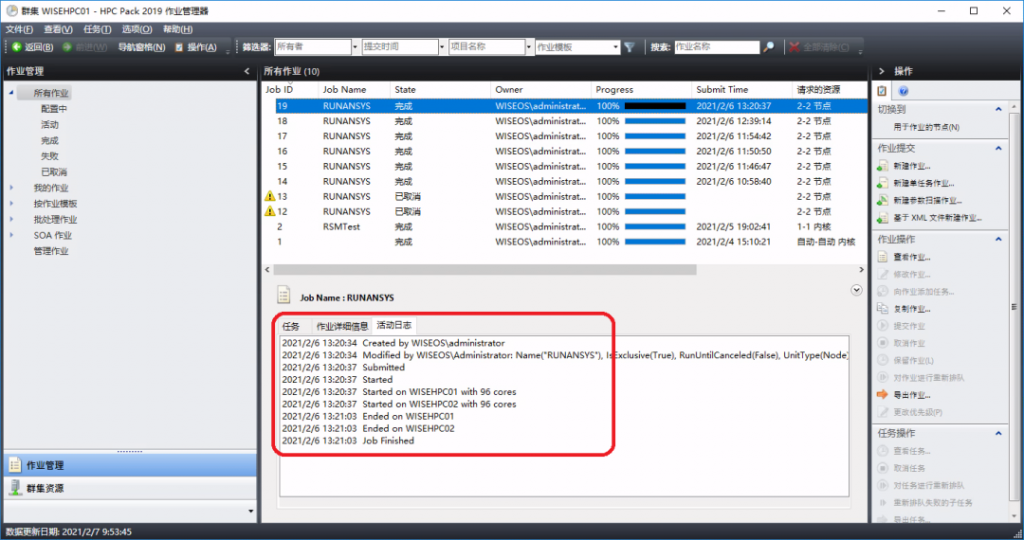This screenshot has width=1024, height=540.
Task: Click warning icon on job 13 row
Action: pyautogui.click(x=269, y=197)
